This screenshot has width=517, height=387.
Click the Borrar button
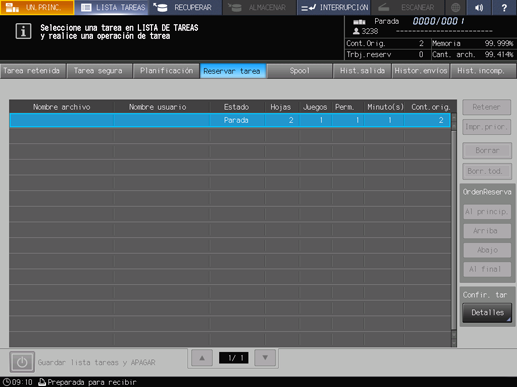coord(487,150)
